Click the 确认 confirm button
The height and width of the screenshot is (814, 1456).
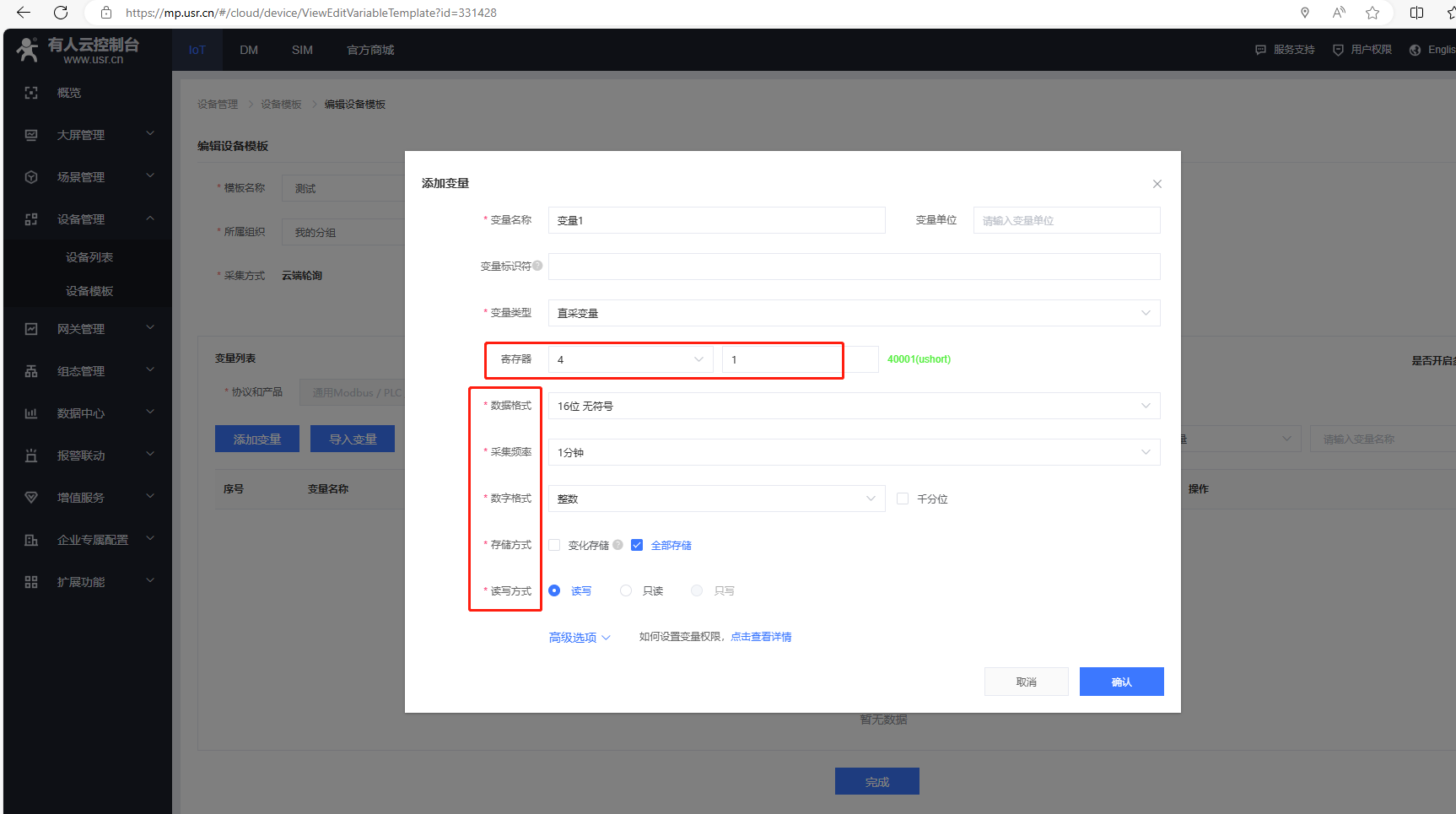pyautogui.click(x=1121, y=682)
